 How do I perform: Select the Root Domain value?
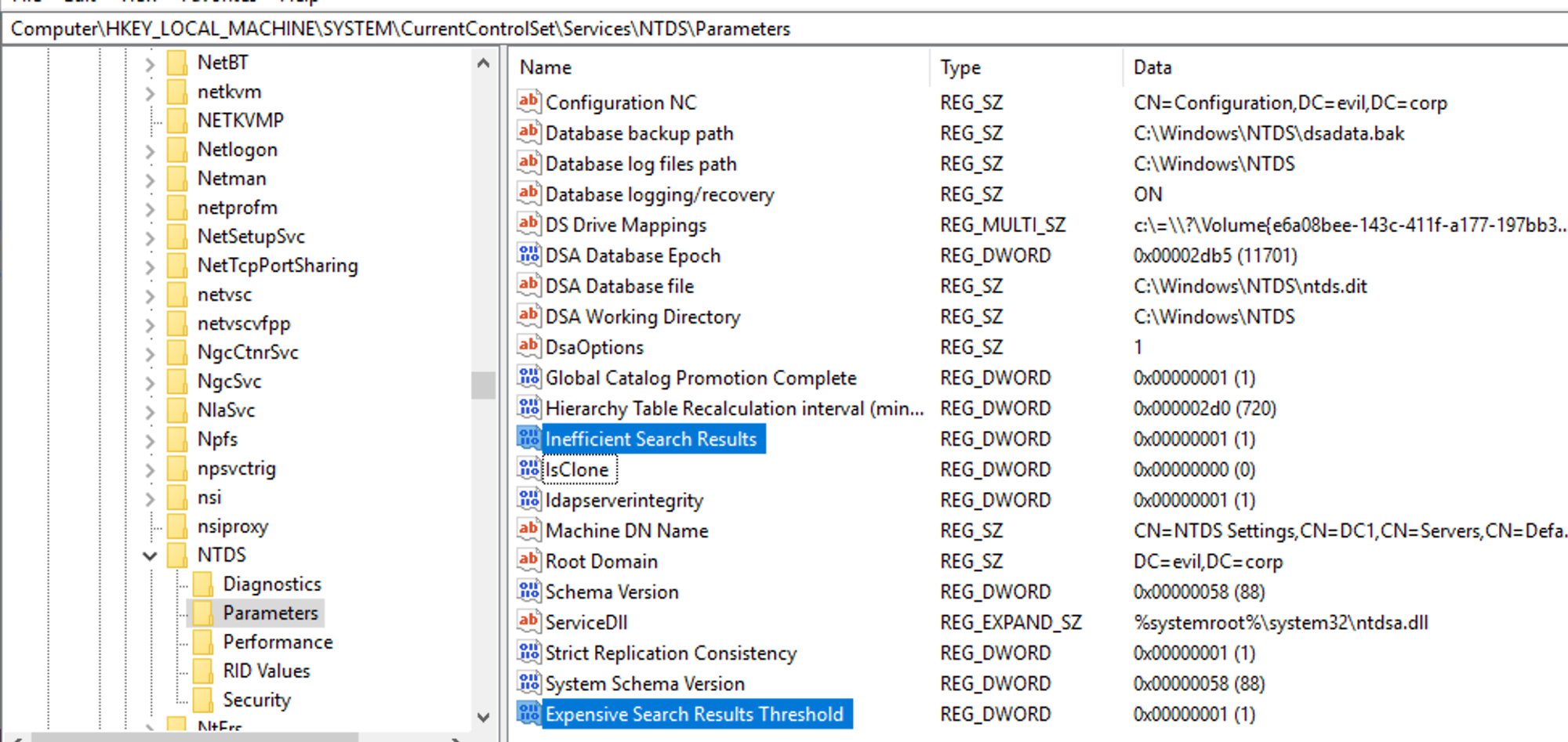[601, 561]
